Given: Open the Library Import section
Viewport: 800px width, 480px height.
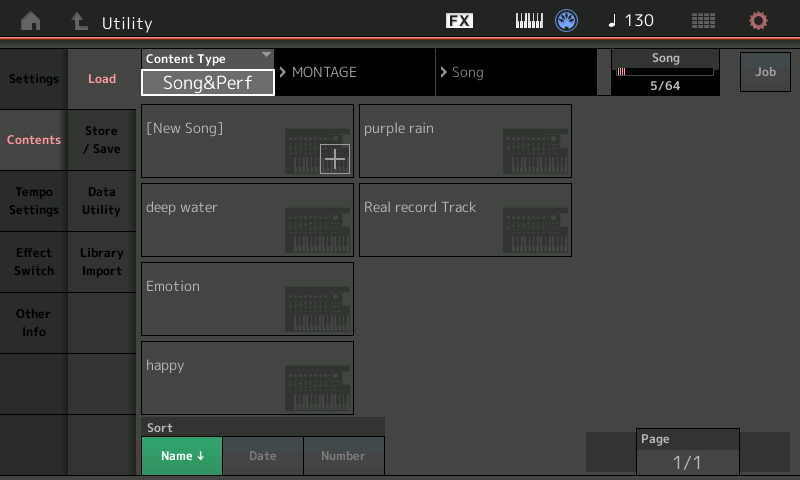Looking at the screenshot, I should pyautogui.click(x=102, y=262).
